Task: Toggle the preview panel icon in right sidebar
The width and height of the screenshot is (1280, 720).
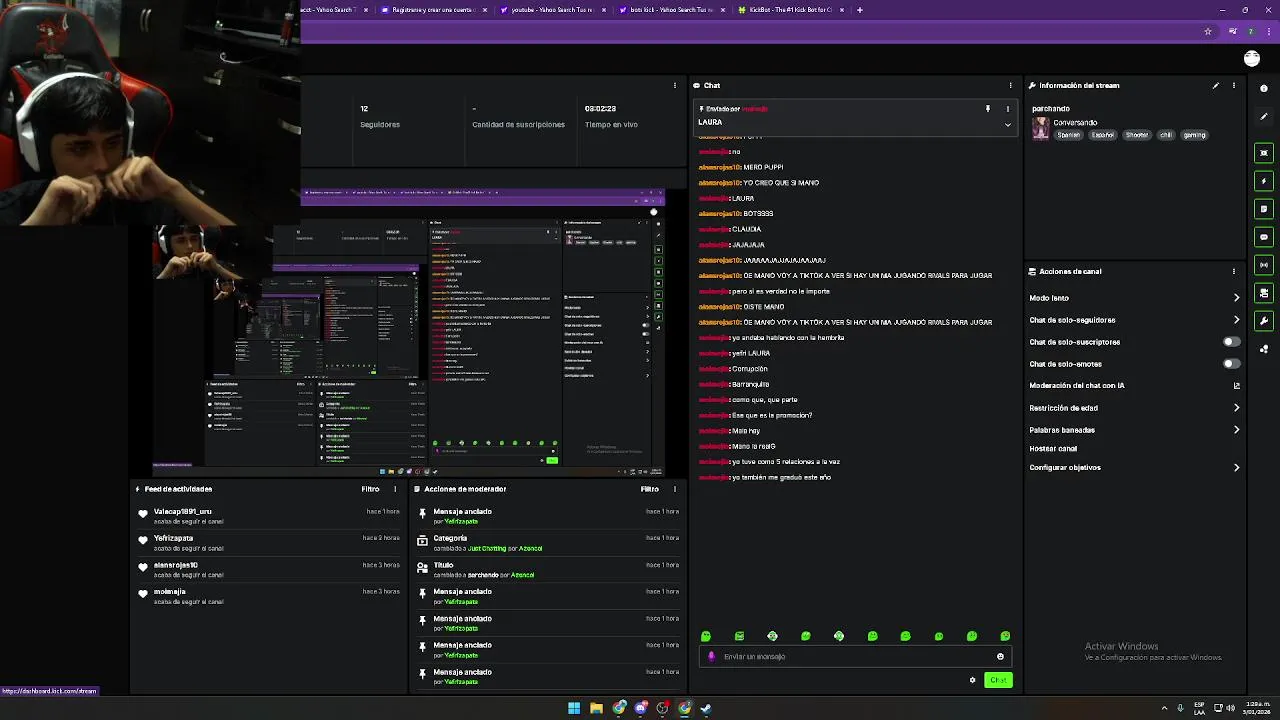Action: coord(1264,153)
